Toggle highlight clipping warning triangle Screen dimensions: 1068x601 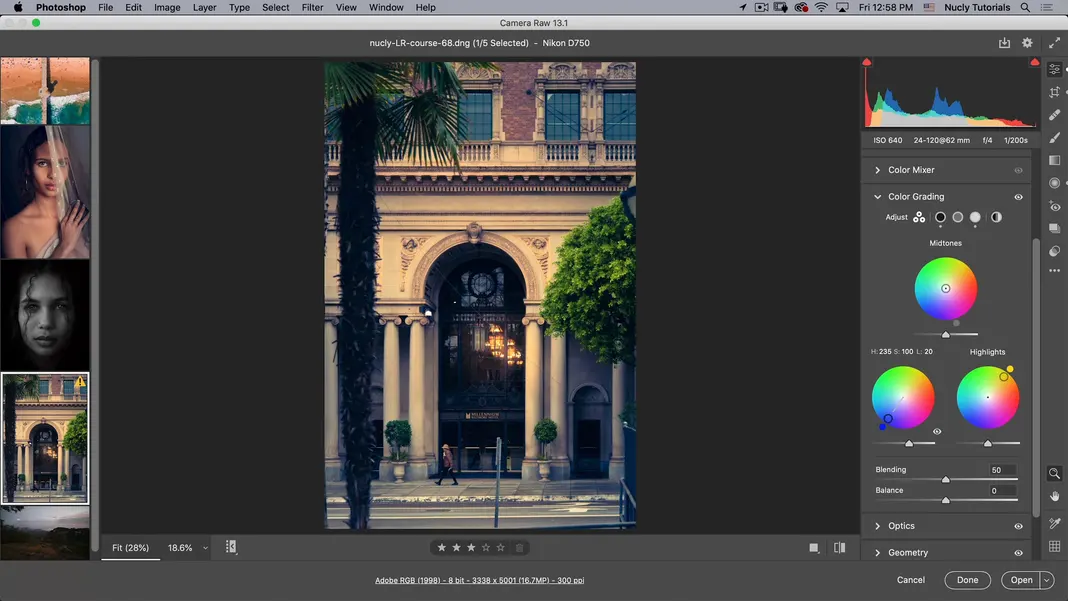coord(1035,62)
